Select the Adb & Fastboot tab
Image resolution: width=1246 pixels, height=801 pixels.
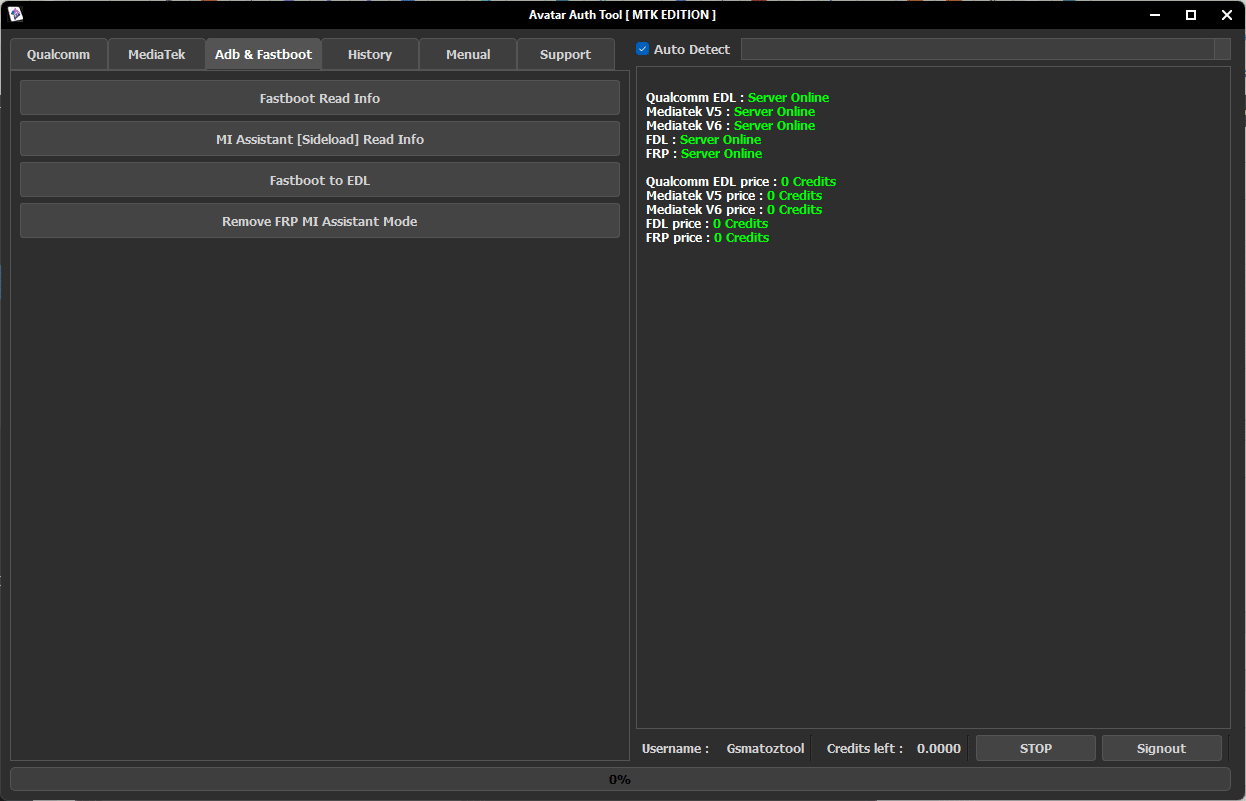coord(263,55)
